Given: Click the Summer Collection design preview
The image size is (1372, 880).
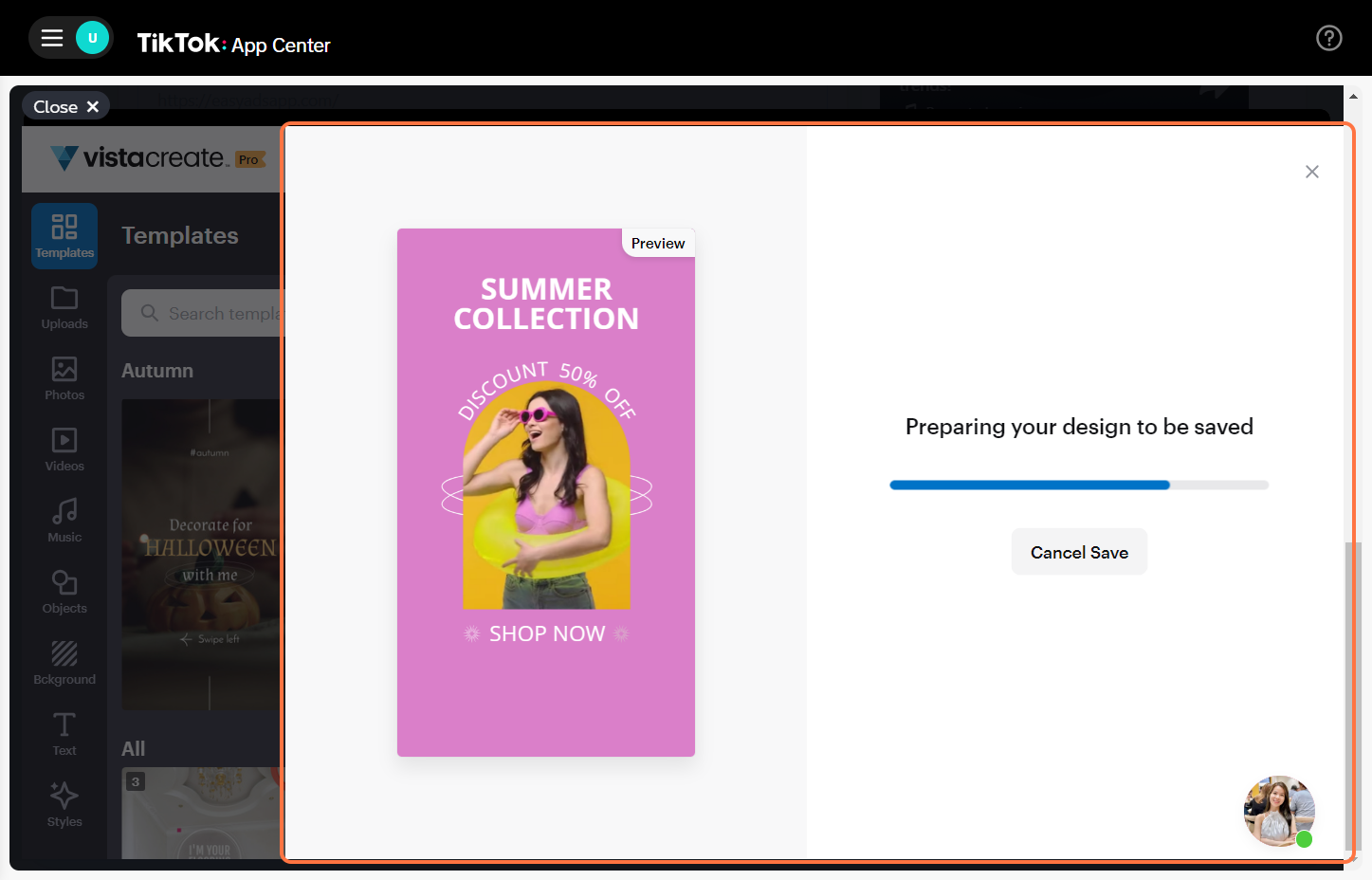Looking at the screenshot, I should 545,492.
